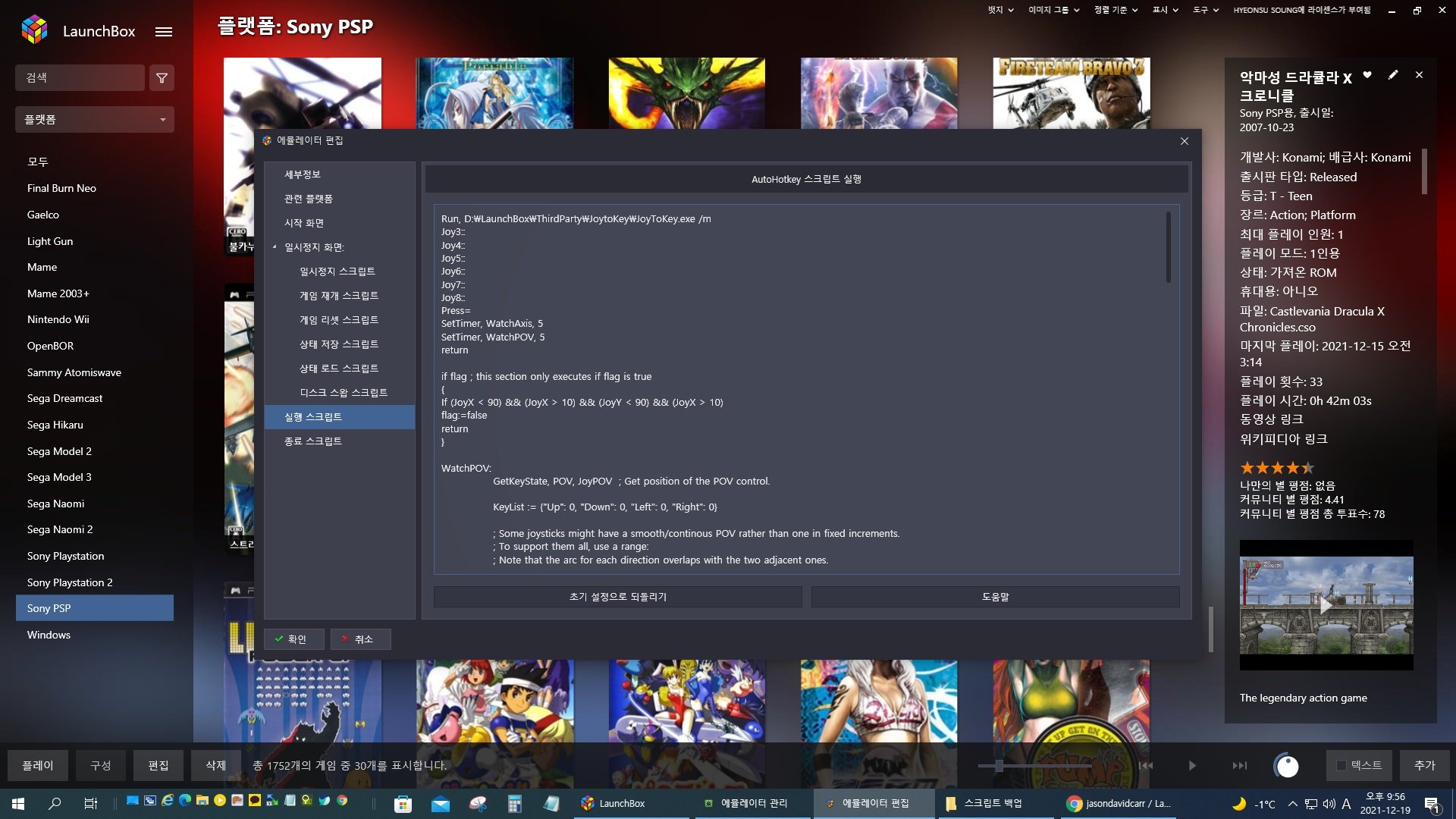Open Windows Start menu
This screenshot has width=1456, height=819.
(x=18, y=804)
